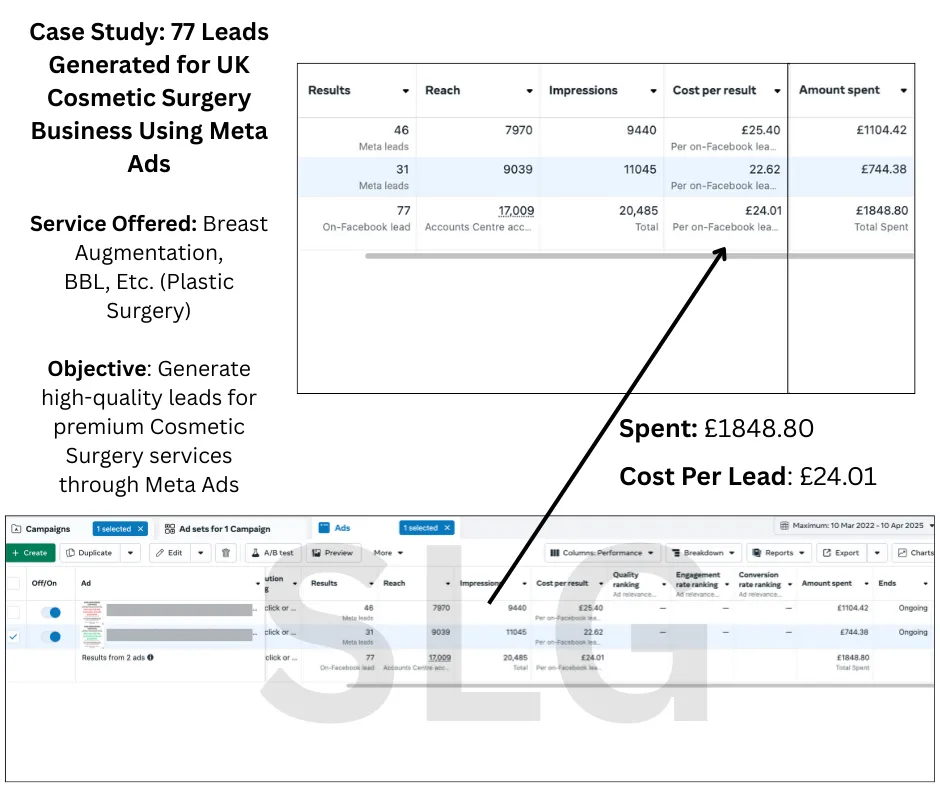
Task: Open the Maximum date range picker
Action: (855, 525)
